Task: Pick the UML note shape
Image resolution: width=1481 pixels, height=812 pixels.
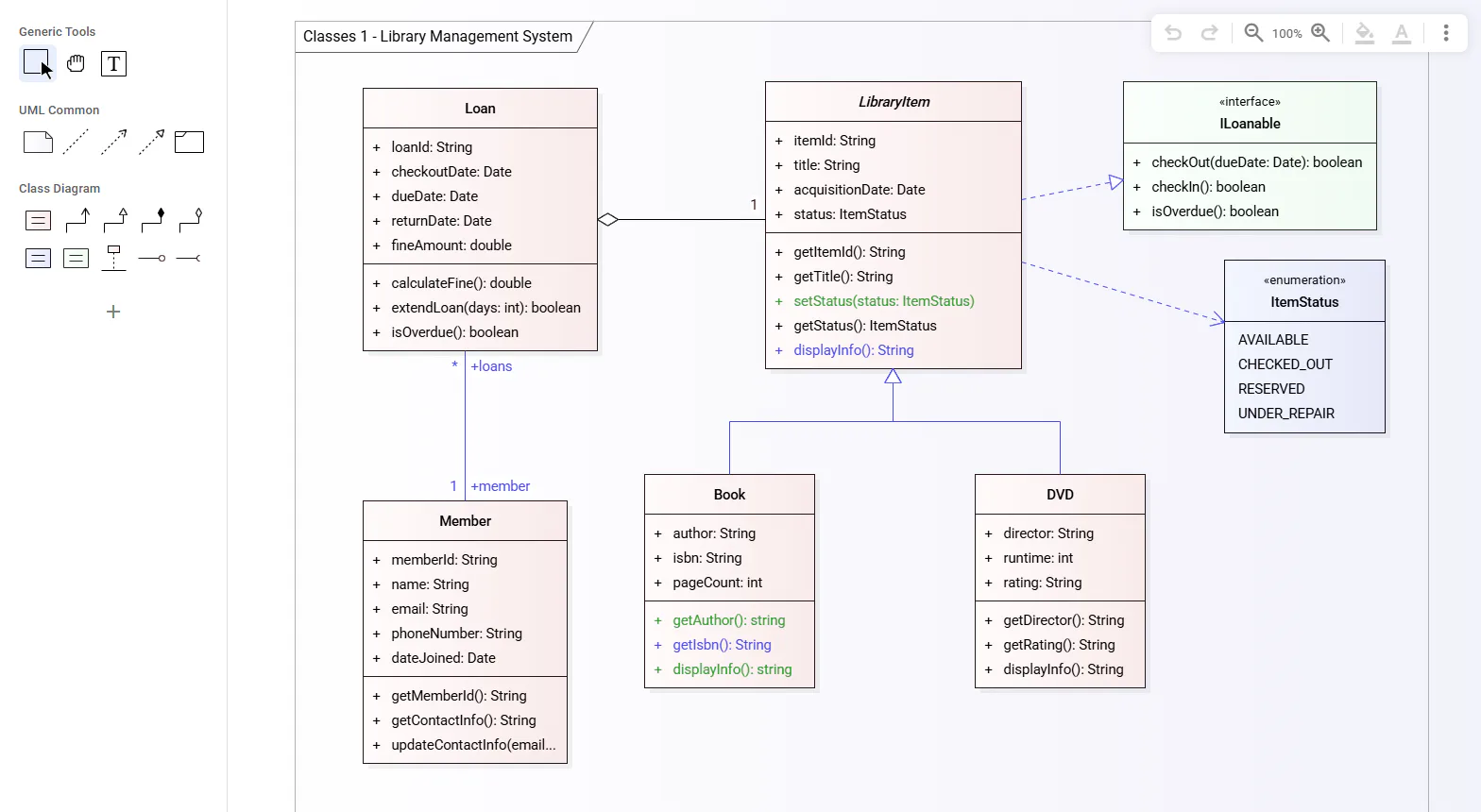Action: coord(38,143)
